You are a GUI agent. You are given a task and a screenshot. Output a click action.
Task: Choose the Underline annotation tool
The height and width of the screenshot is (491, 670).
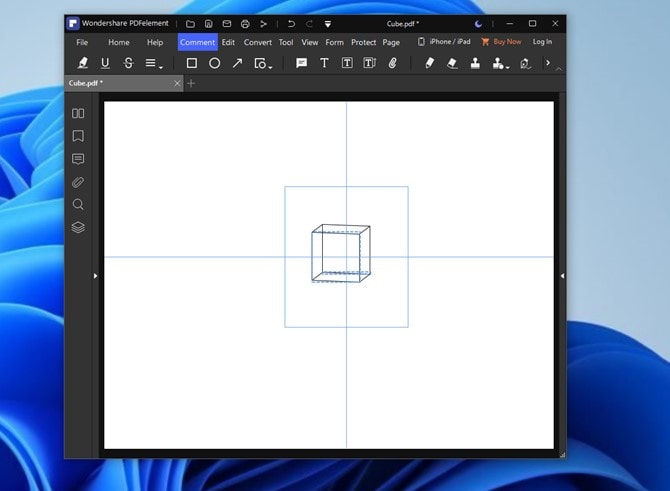[105, 63]
